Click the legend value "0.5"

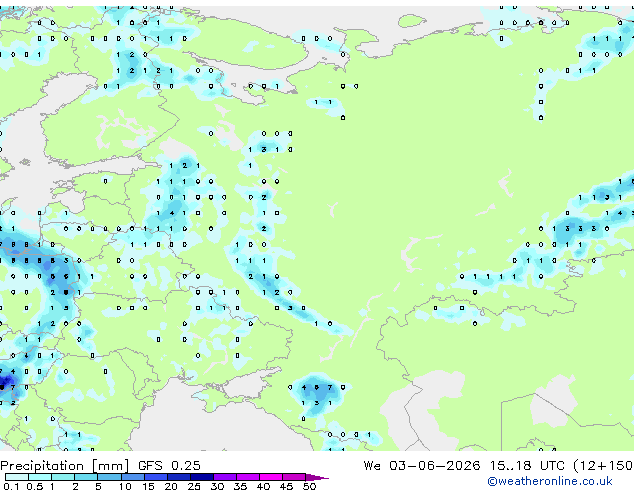(x=35, y=486)
